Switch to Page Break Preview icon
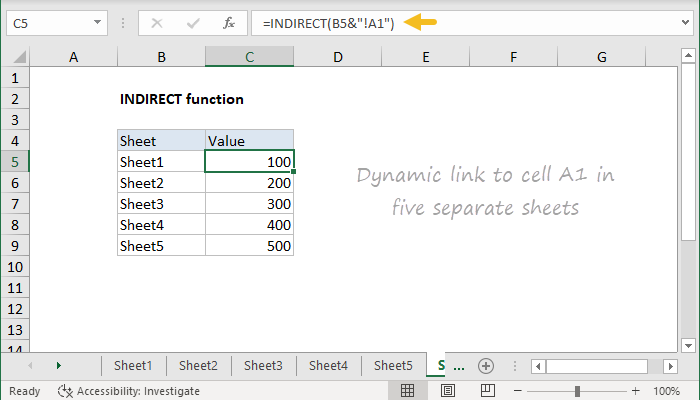Viewport: 700px width, 400px height. (488, 391)
